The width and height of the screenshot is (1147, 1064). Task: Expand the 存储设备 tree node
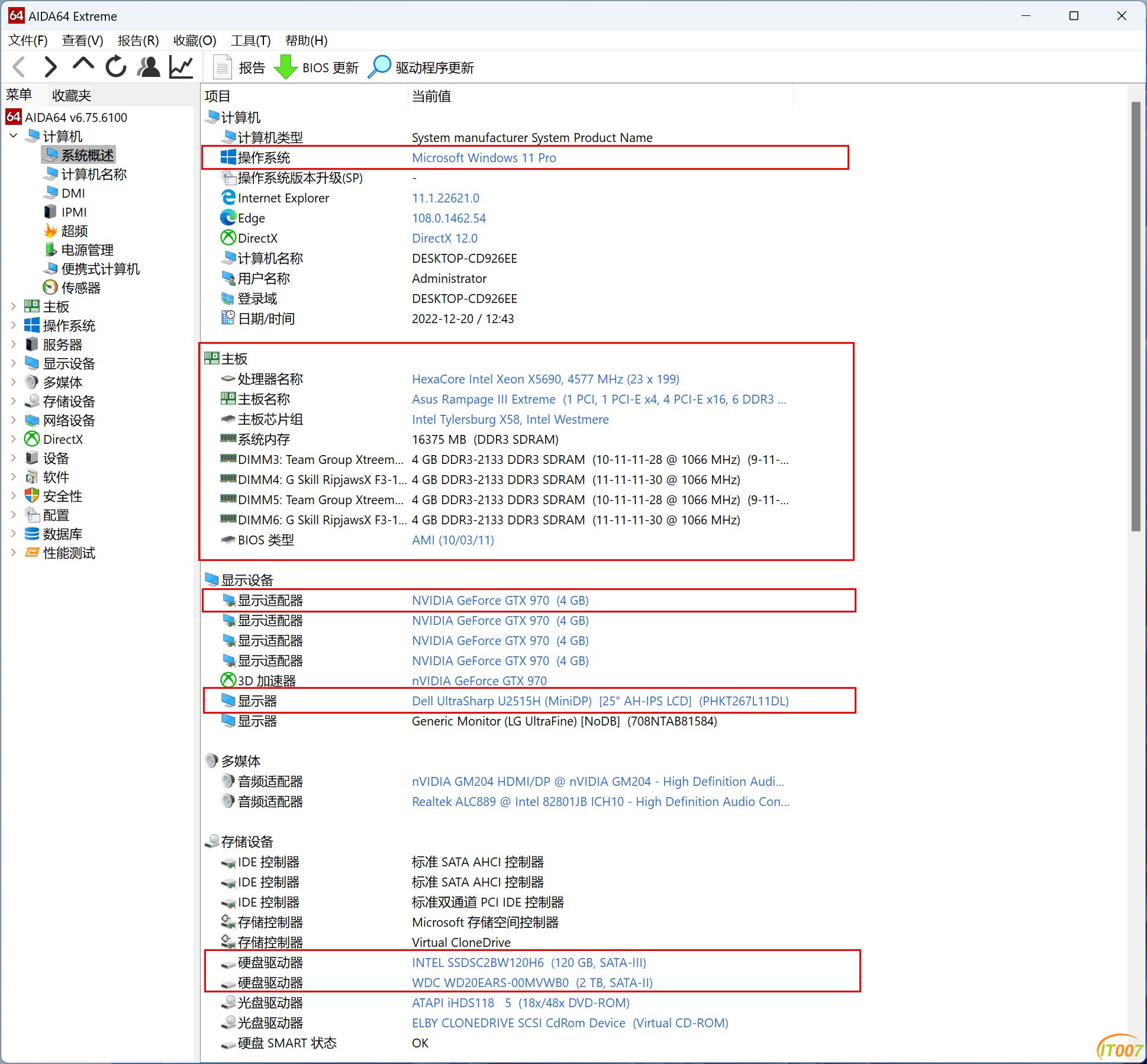(x=14, y=401)
